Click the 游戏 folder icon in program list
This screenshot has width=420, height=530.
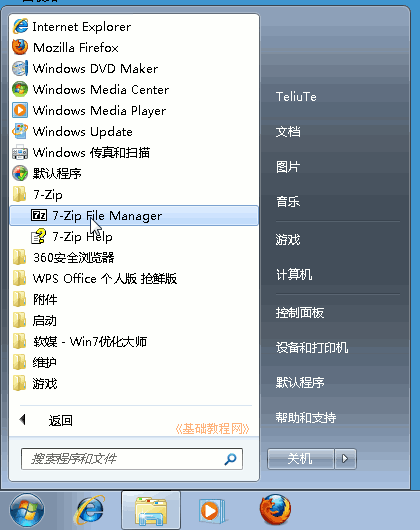[x=19, y=383]
